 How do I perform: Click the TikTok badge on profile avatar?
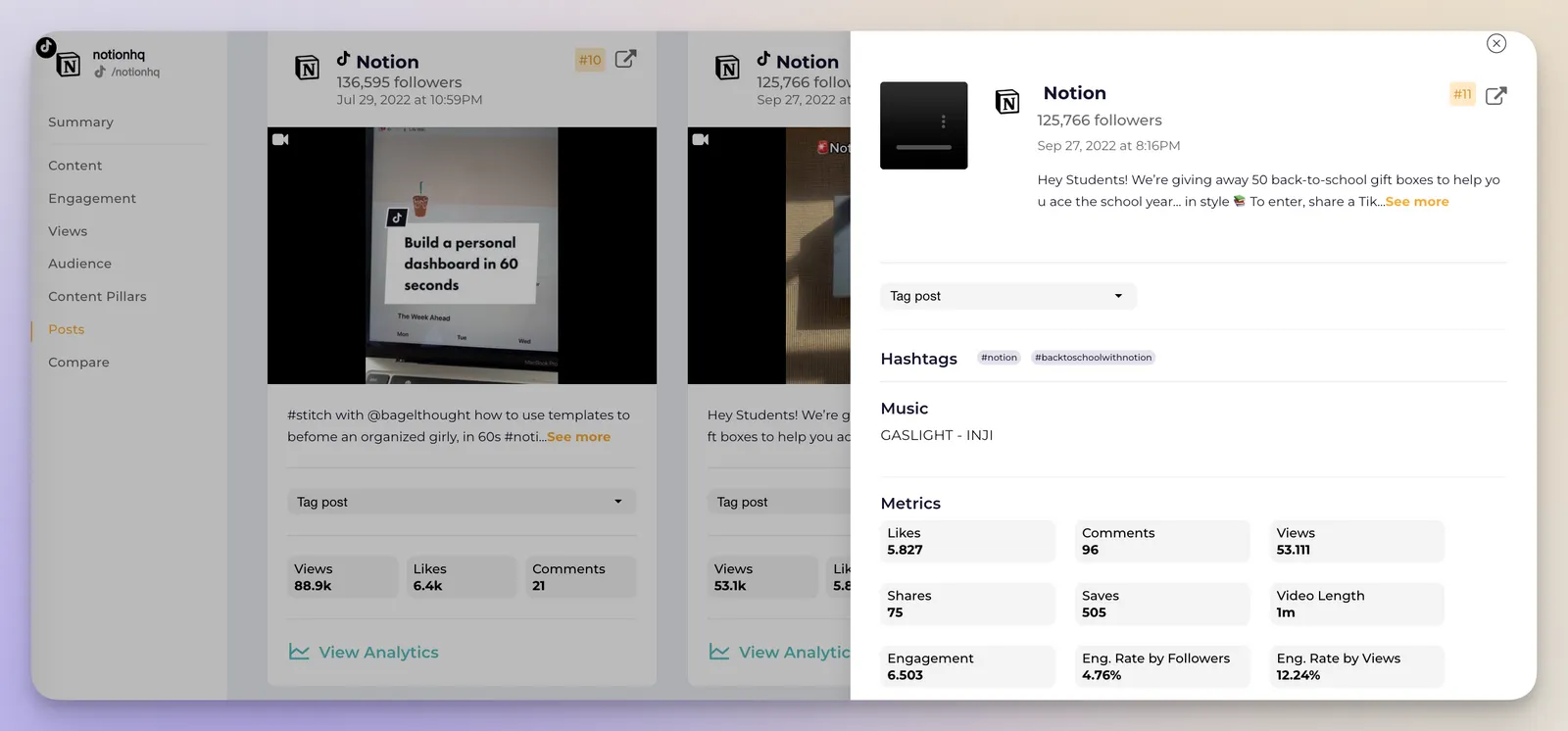tap(45, 46)
